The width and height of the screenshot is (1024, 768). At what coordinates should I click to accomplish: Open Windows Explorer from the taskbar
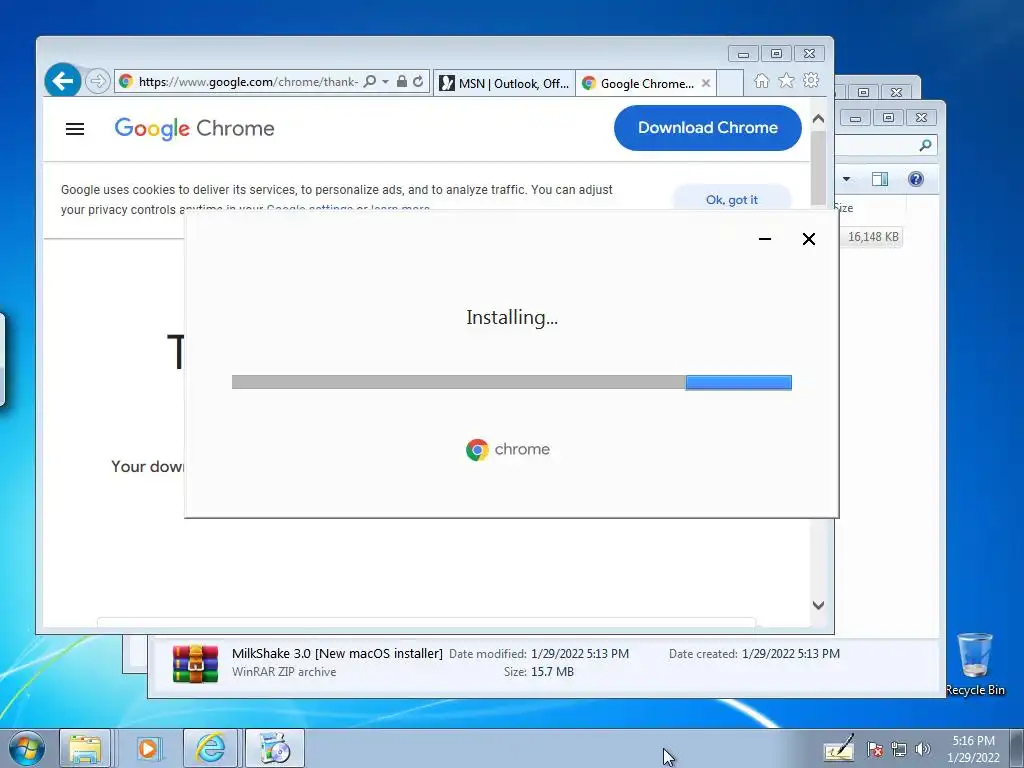tap(86, 748)
